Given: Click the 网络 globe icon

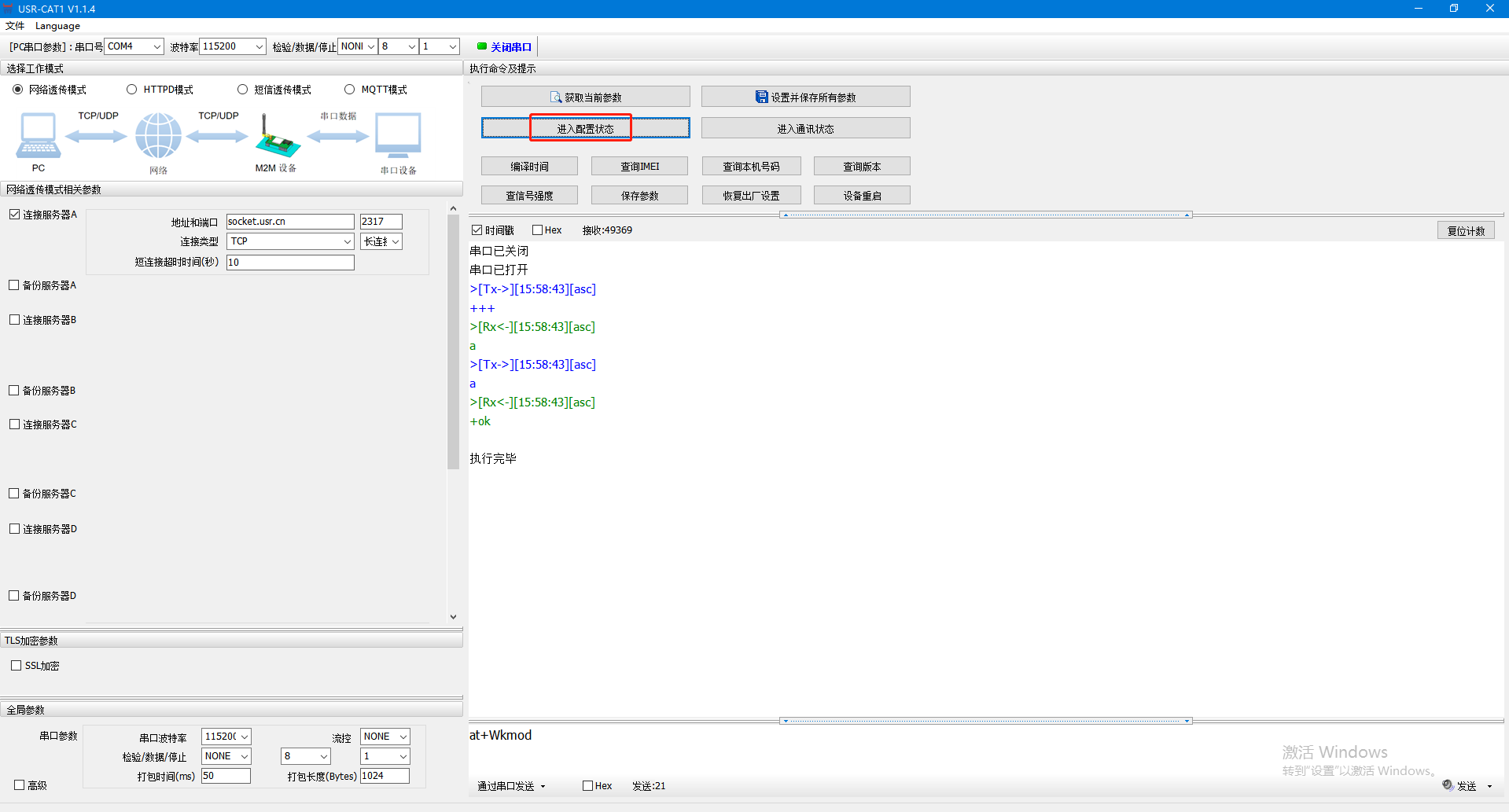Looking at the screenshot, I should coord(158,135).
